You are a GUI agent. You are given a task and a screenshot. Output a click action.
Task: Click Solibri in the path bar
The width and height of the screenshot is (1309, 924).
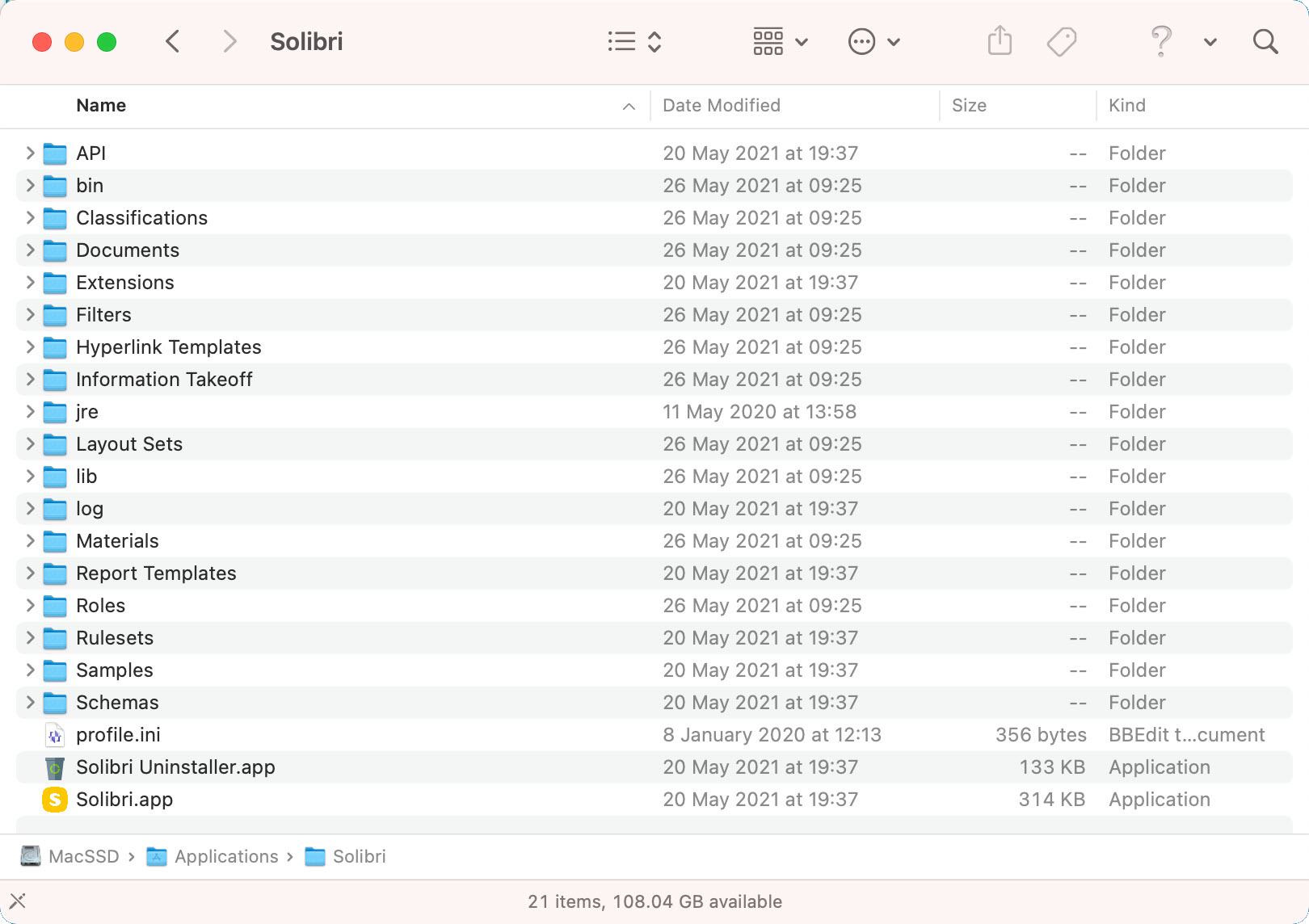pyautogui.click(x=359, y=856)
